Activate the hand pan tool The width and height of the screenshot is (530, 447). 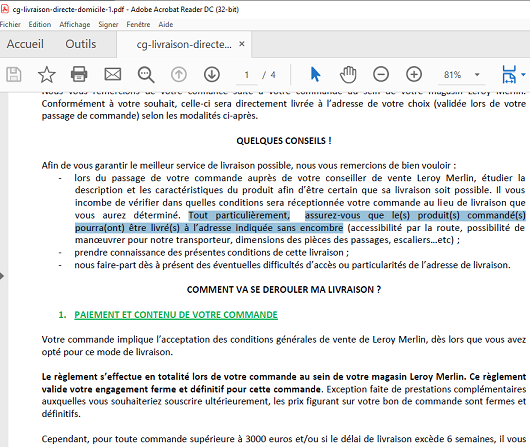(348, 74)
